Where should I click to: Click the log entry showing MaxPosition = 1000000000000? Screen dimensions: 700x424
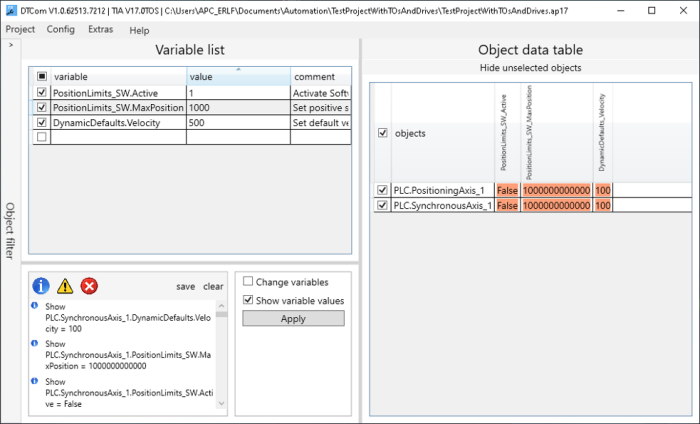[x=128, y=355]
